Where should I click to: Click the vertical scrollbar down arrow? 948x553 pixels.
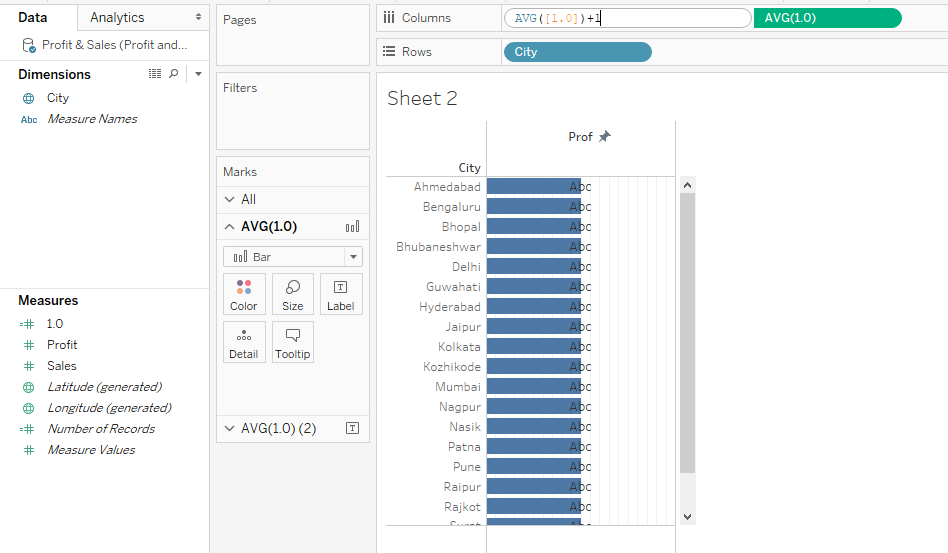[687, 516]
